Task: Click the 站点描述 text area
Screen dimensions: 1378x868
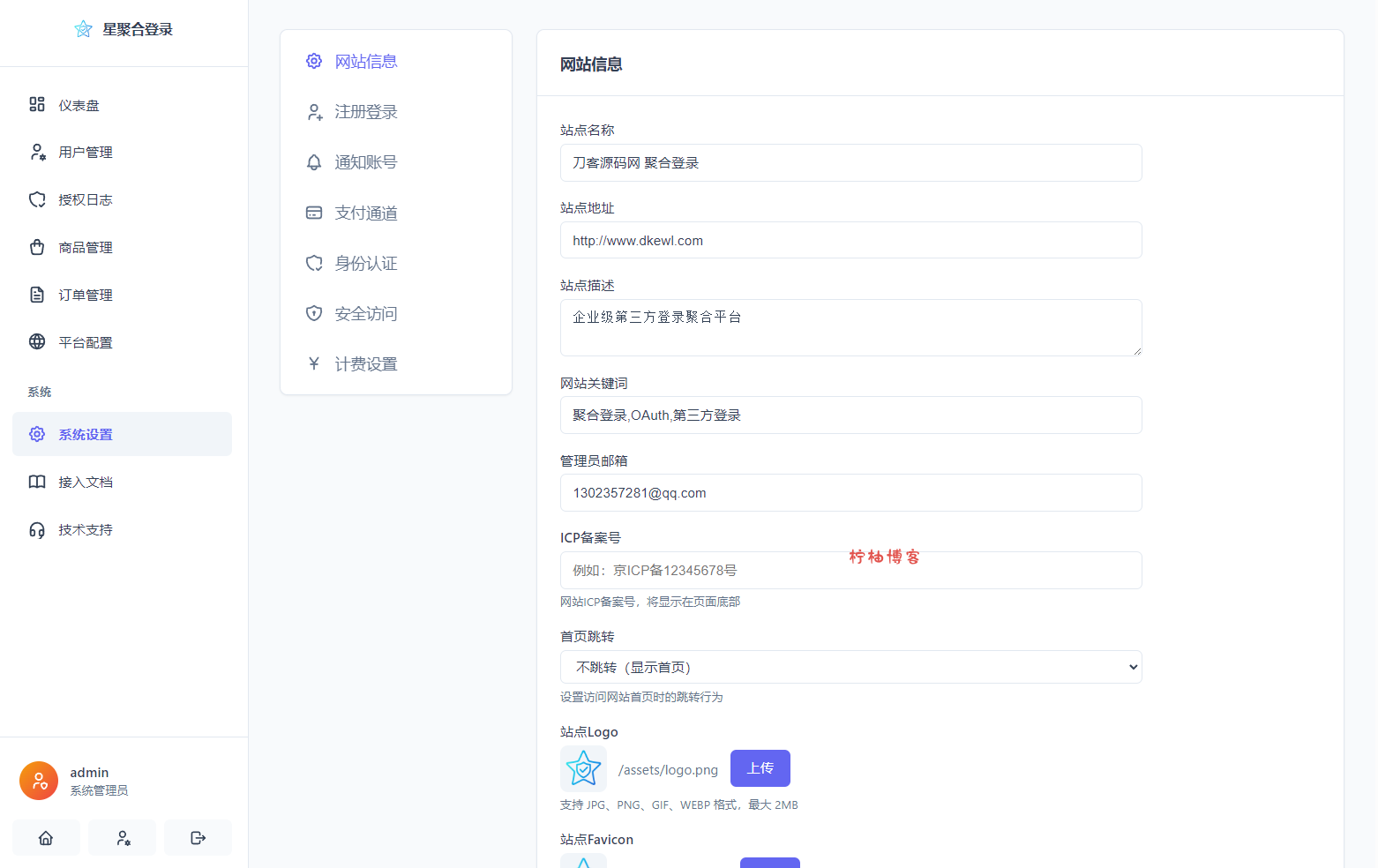Action: click(x=850, y=327)
